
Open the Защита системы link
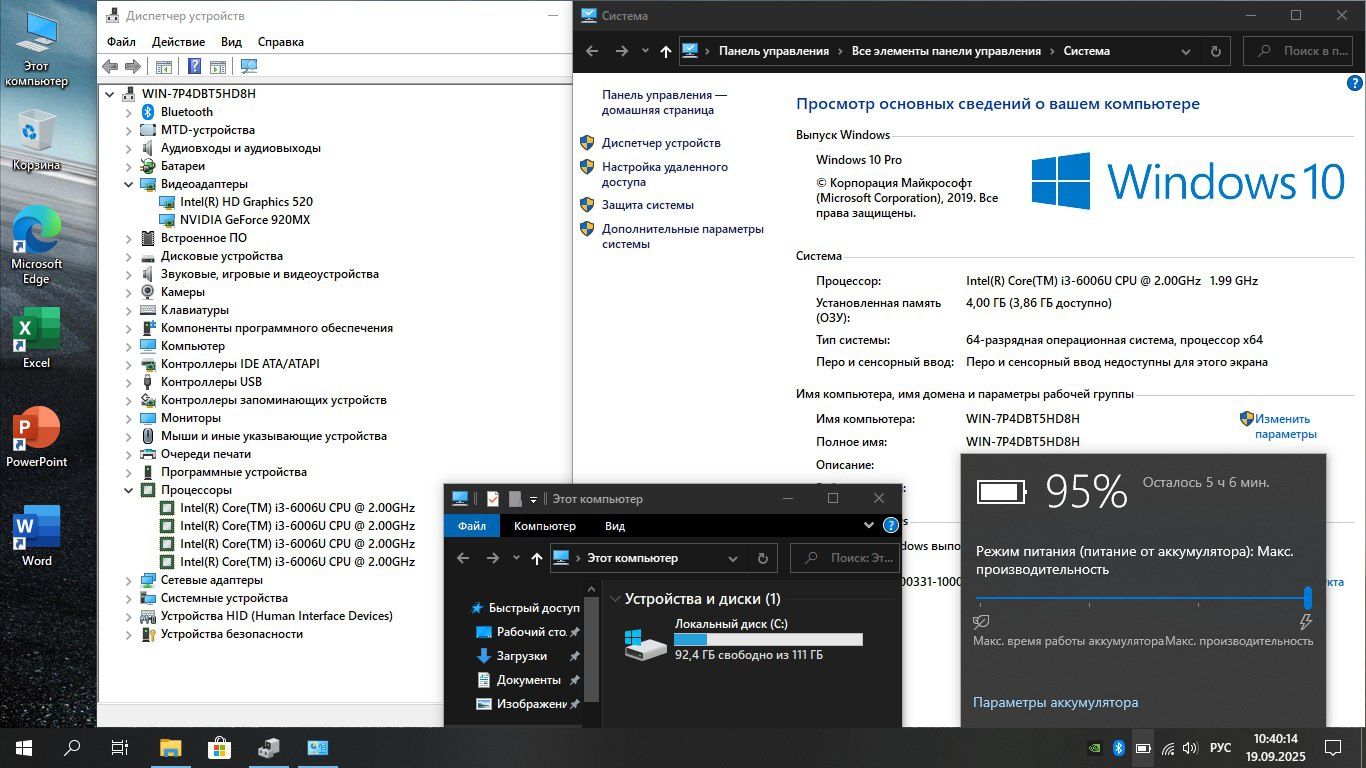coord(648,205)
